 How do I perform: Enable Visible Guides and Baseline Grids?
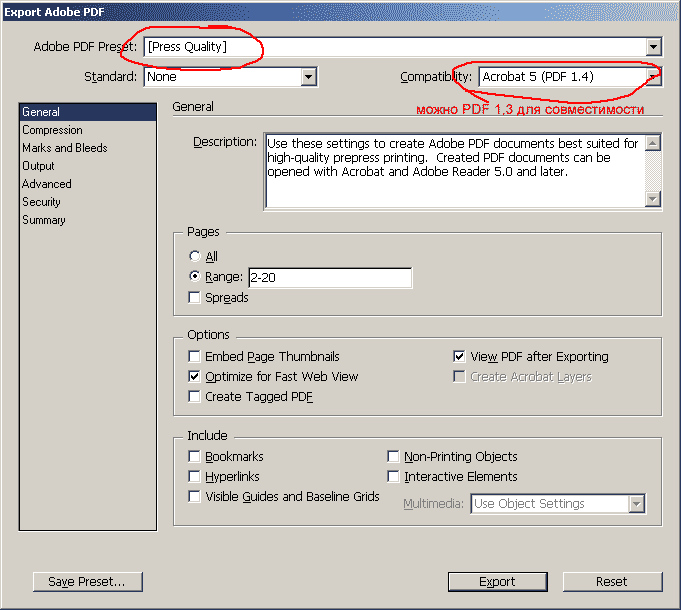[194, 496]
